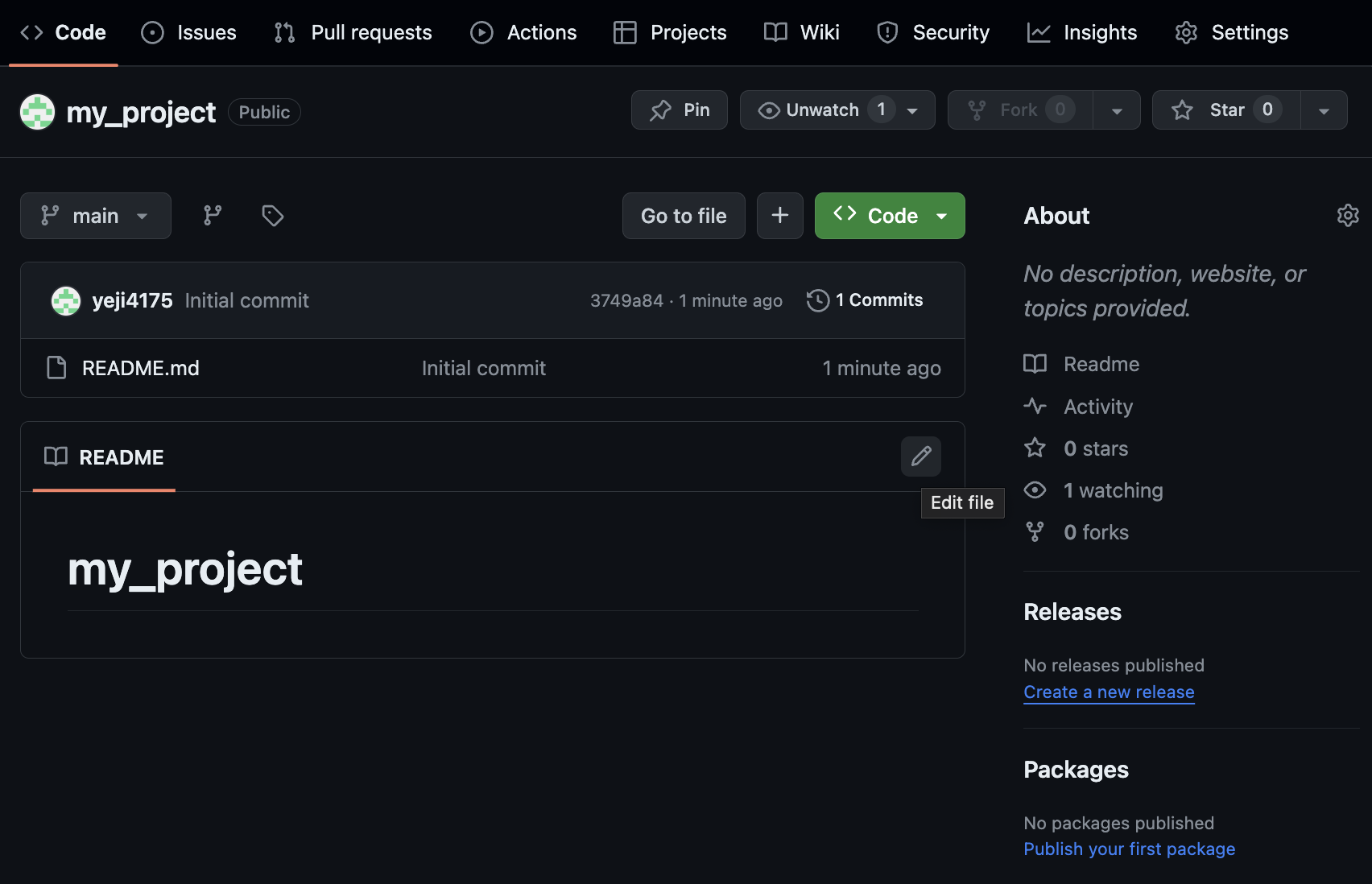Pin this repository

click(680, 109)
